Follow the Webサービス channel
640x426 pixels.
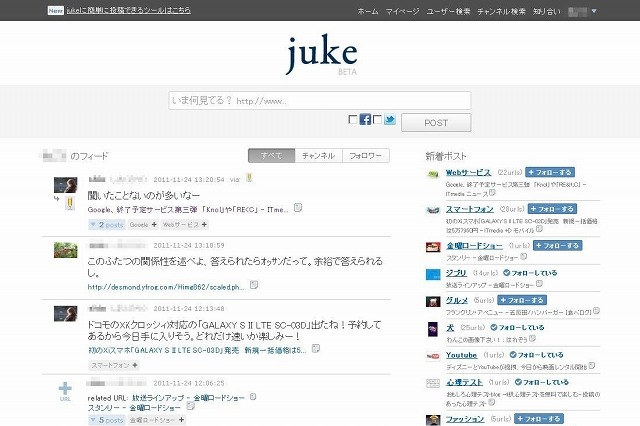550,172
